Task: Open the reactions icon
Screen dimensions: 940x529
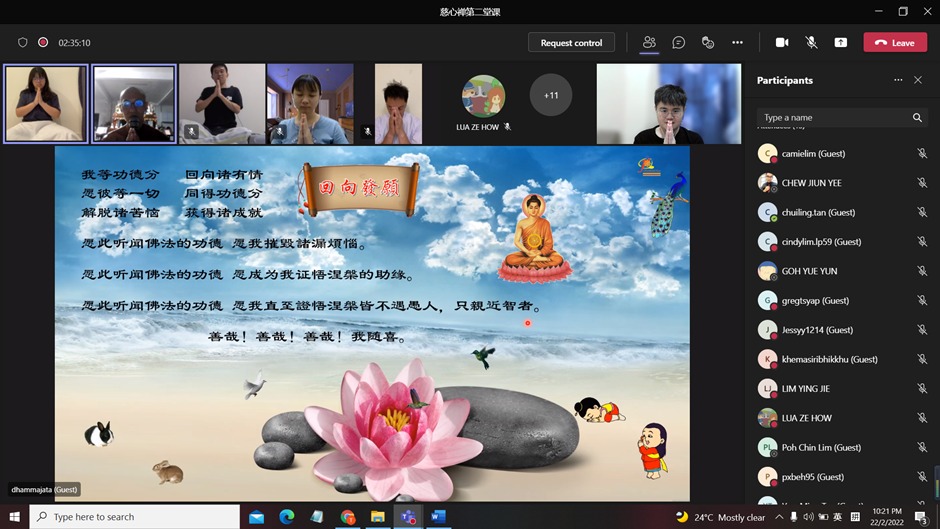Action: coord(708,43)
